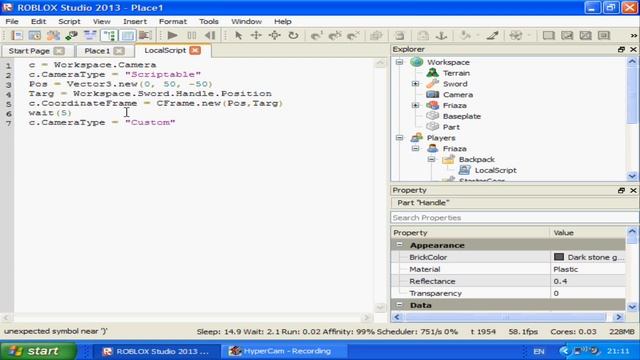Switch to the Start Page tab

point(29,51)
